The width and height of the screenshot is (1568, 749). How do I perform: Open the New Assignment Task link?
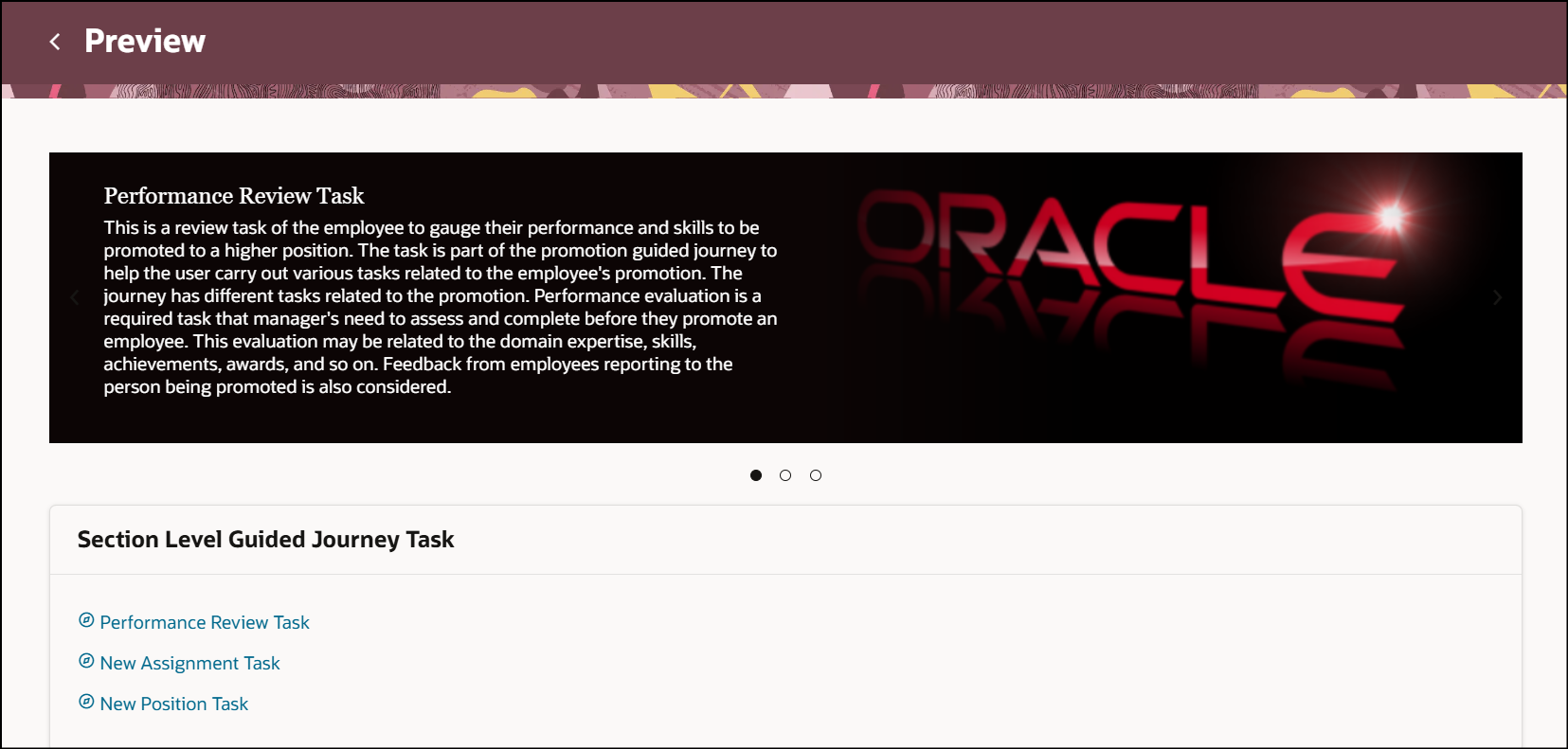[x=190, y=663]
